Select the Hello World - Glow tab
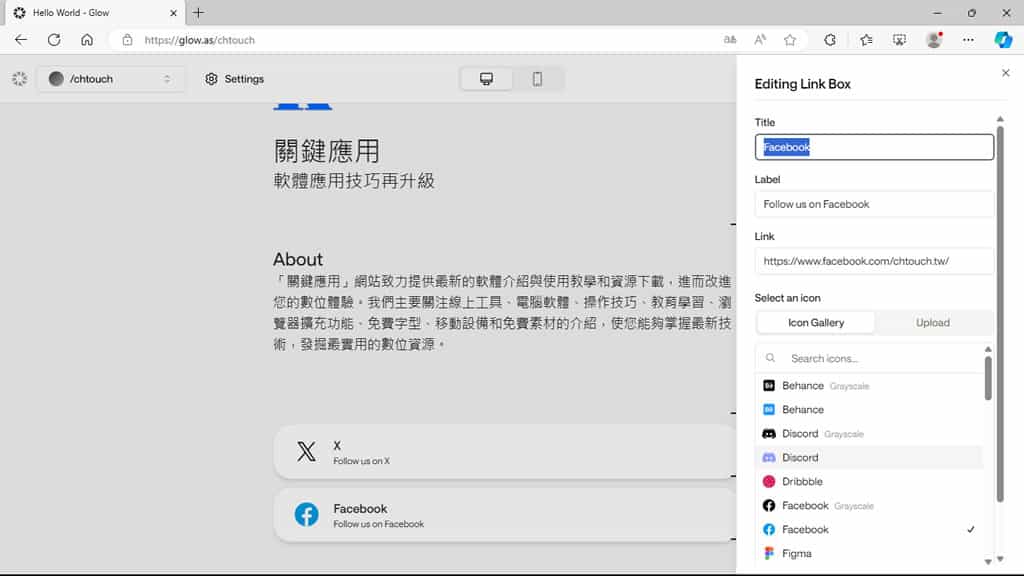Screen dimensions: 1024x576 [95, 12]
